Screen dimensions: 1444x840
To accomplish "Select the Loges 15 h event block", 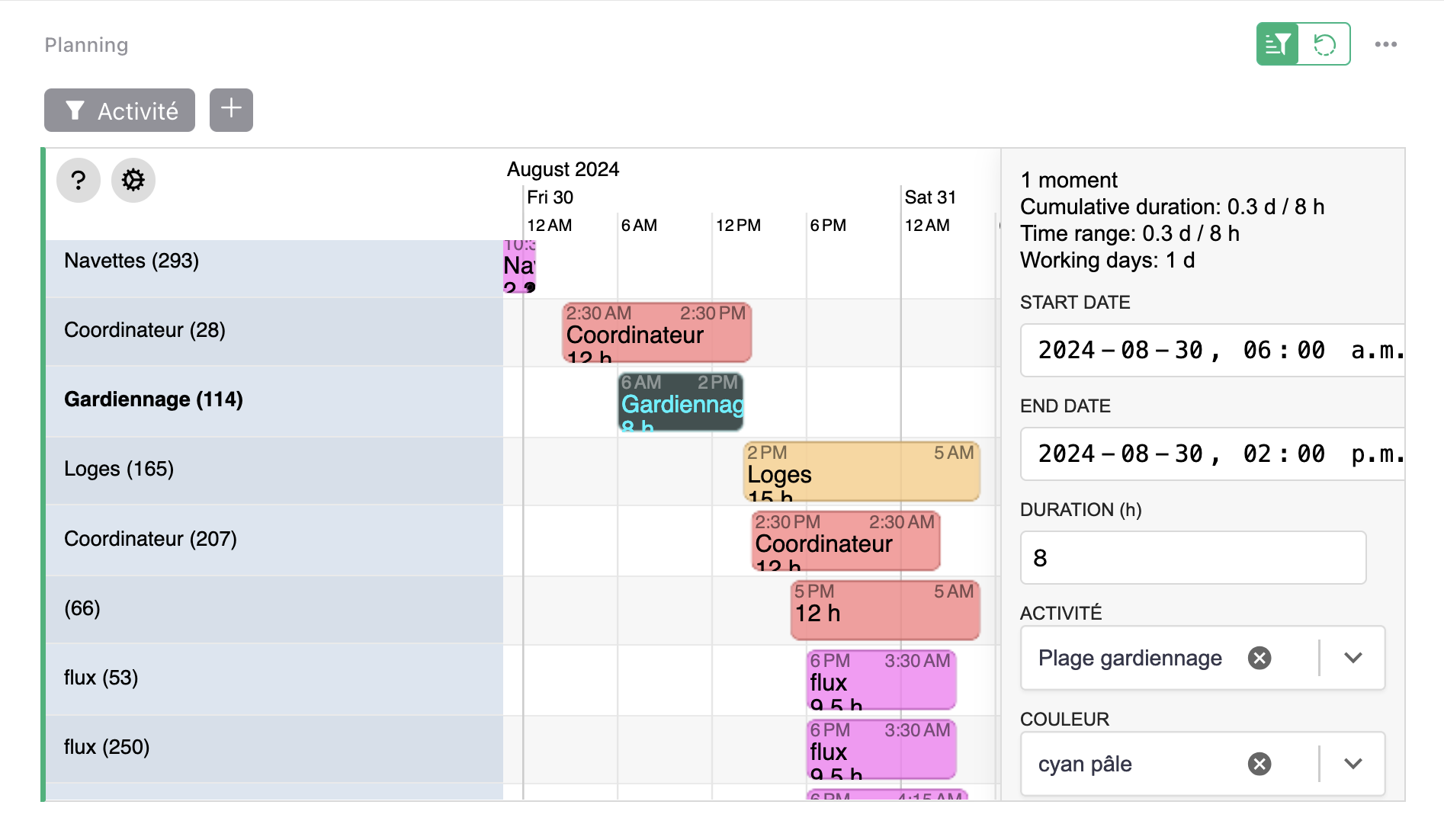I will click(860, 471).
